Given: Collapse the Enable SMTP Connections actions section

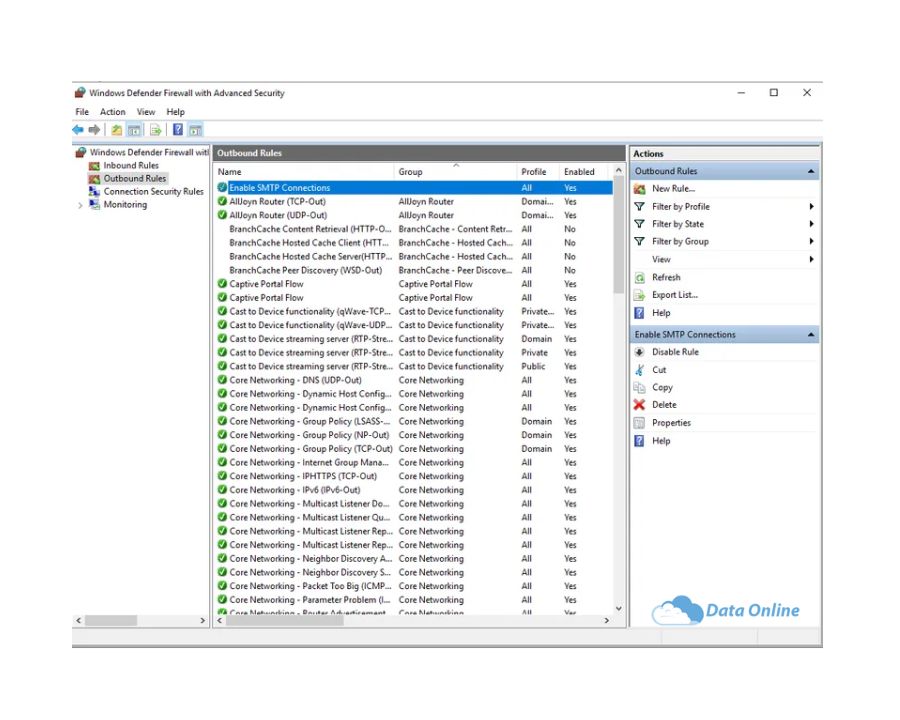Looking at the screenshot, I should click(x=810, y=334).
